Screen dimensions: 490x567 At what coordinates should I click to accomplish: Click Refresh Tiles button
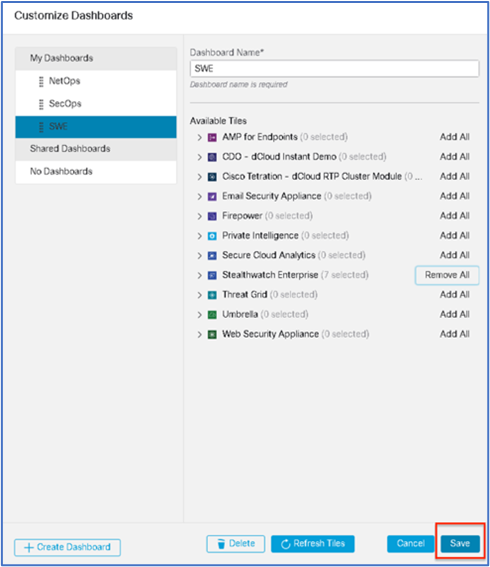(x=313, y=544)
